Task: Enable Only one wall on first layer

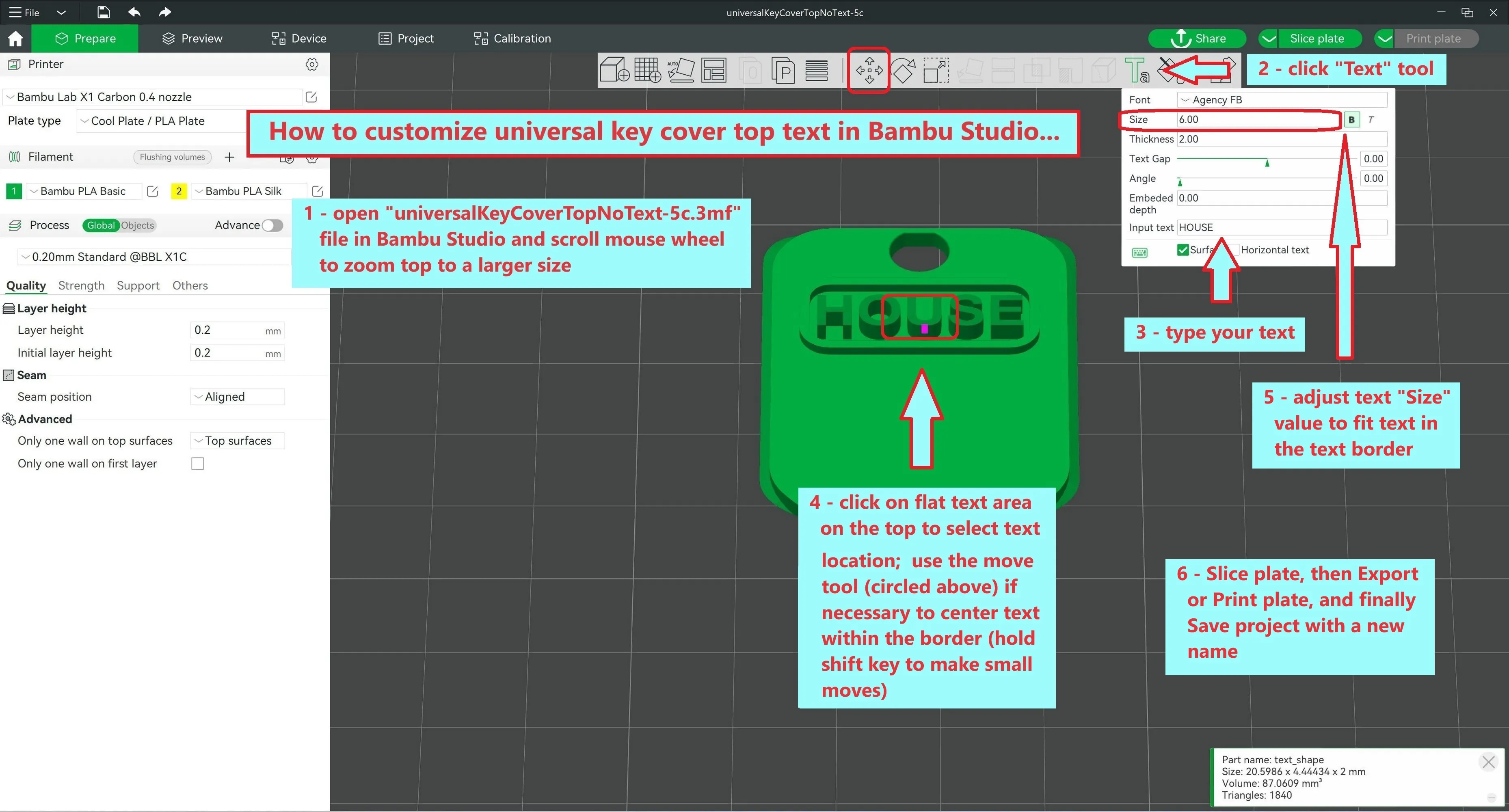Action: [198, 464]
